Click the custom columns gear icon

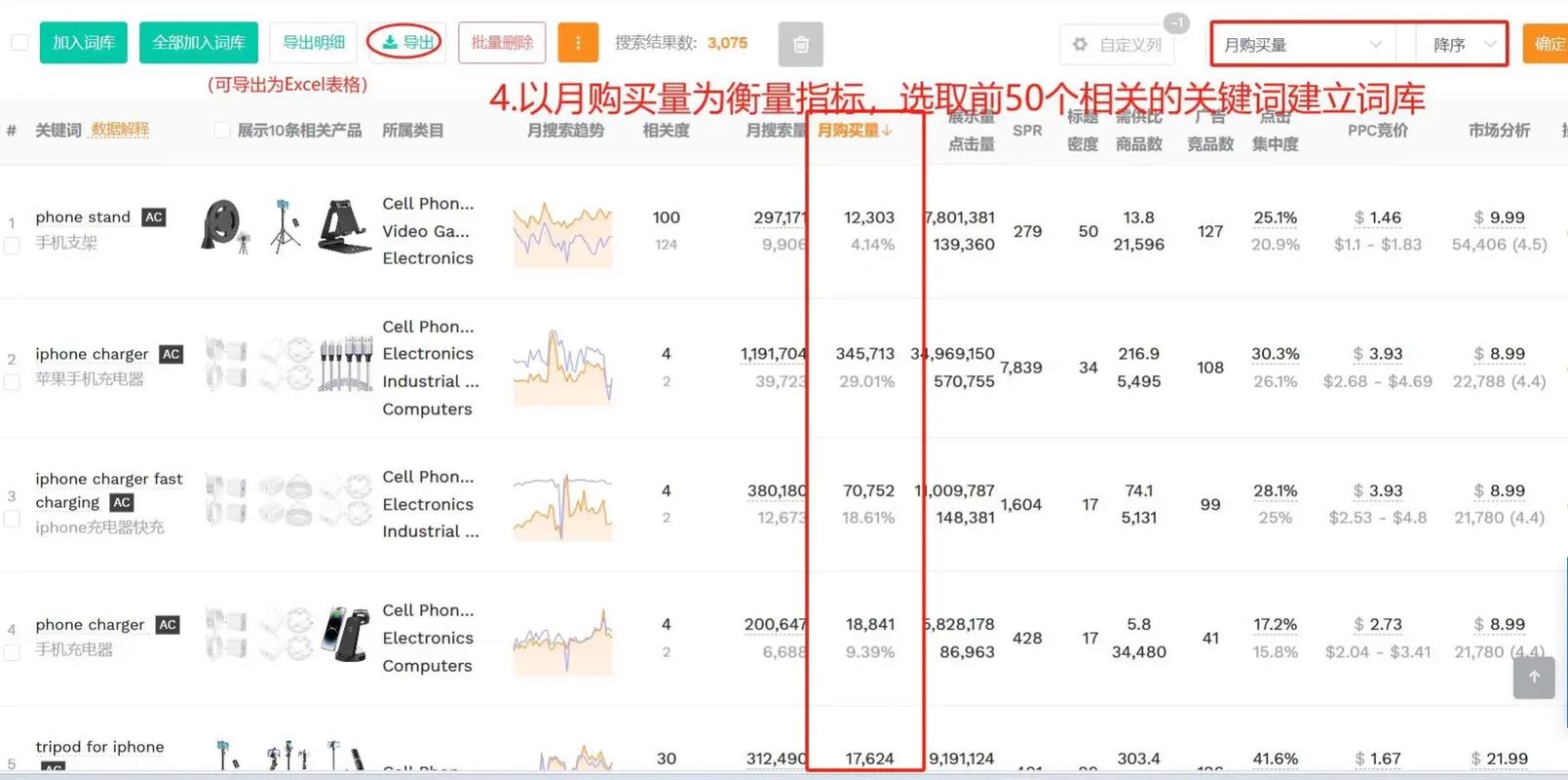coord(1080,45)
